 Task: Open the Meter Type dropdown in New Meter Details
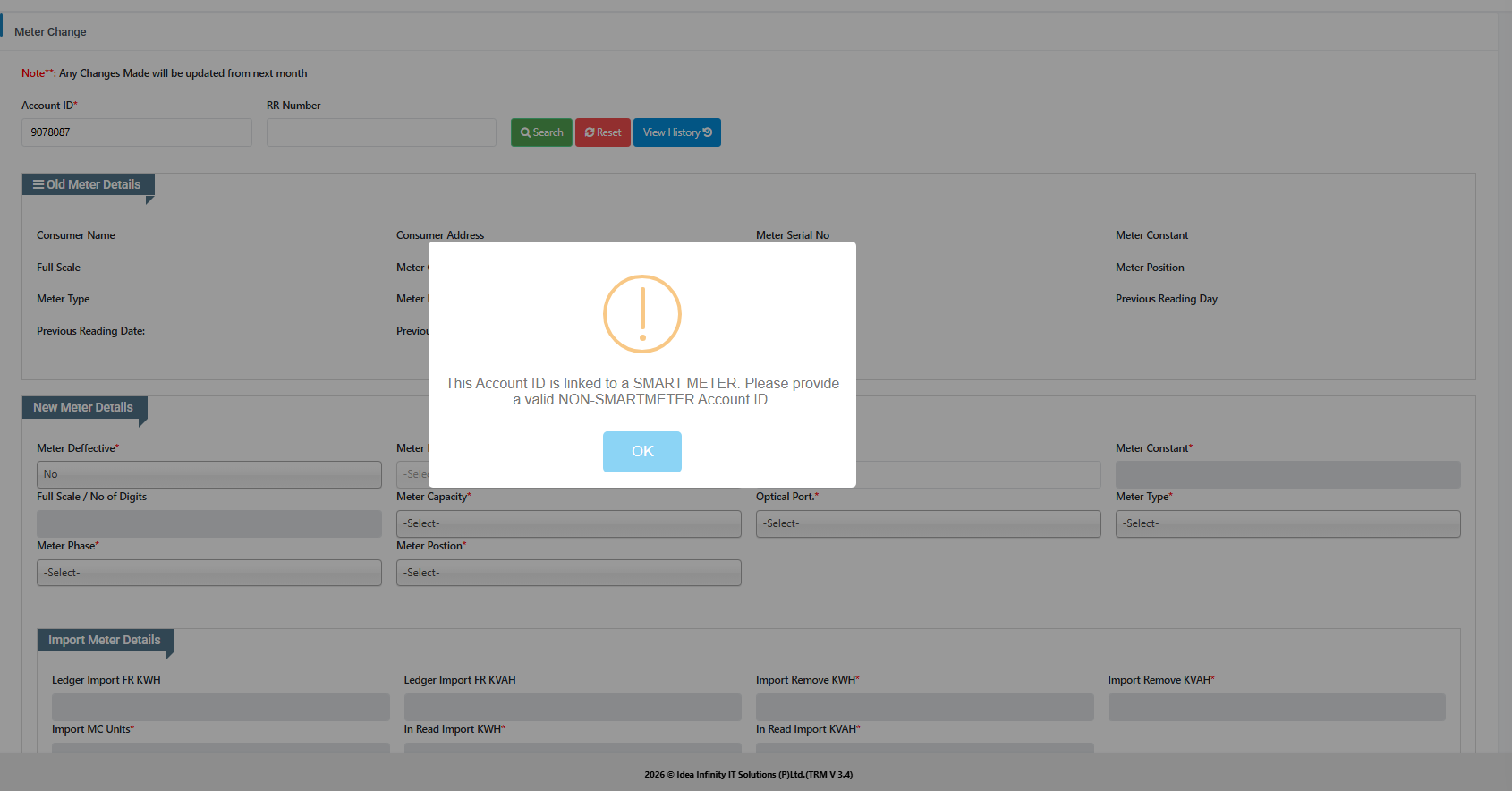click(1288, 523)
